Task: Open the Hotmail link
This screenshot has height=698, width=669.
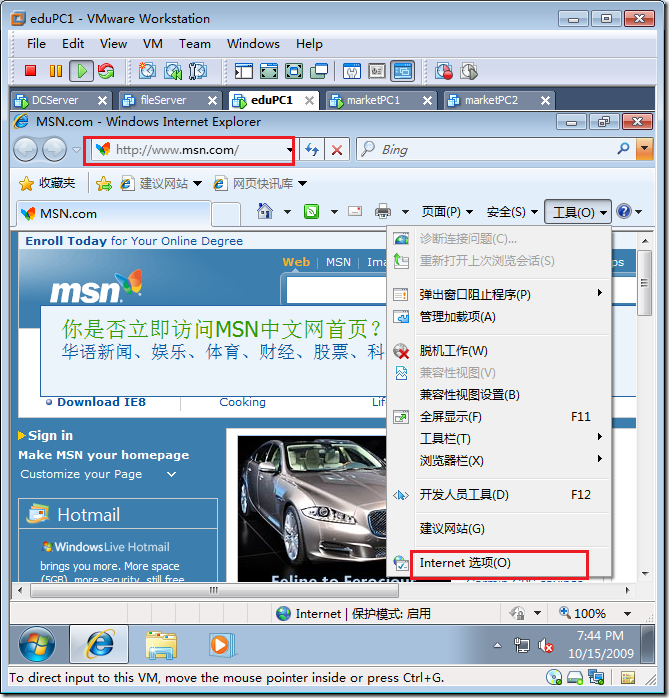Action: tap(89, 515)
